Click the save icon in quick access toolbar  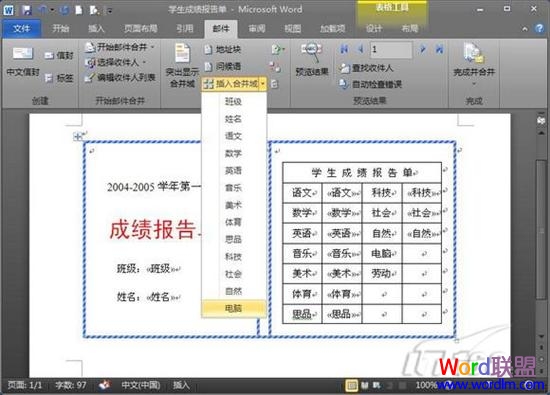(x=26, y=10)
